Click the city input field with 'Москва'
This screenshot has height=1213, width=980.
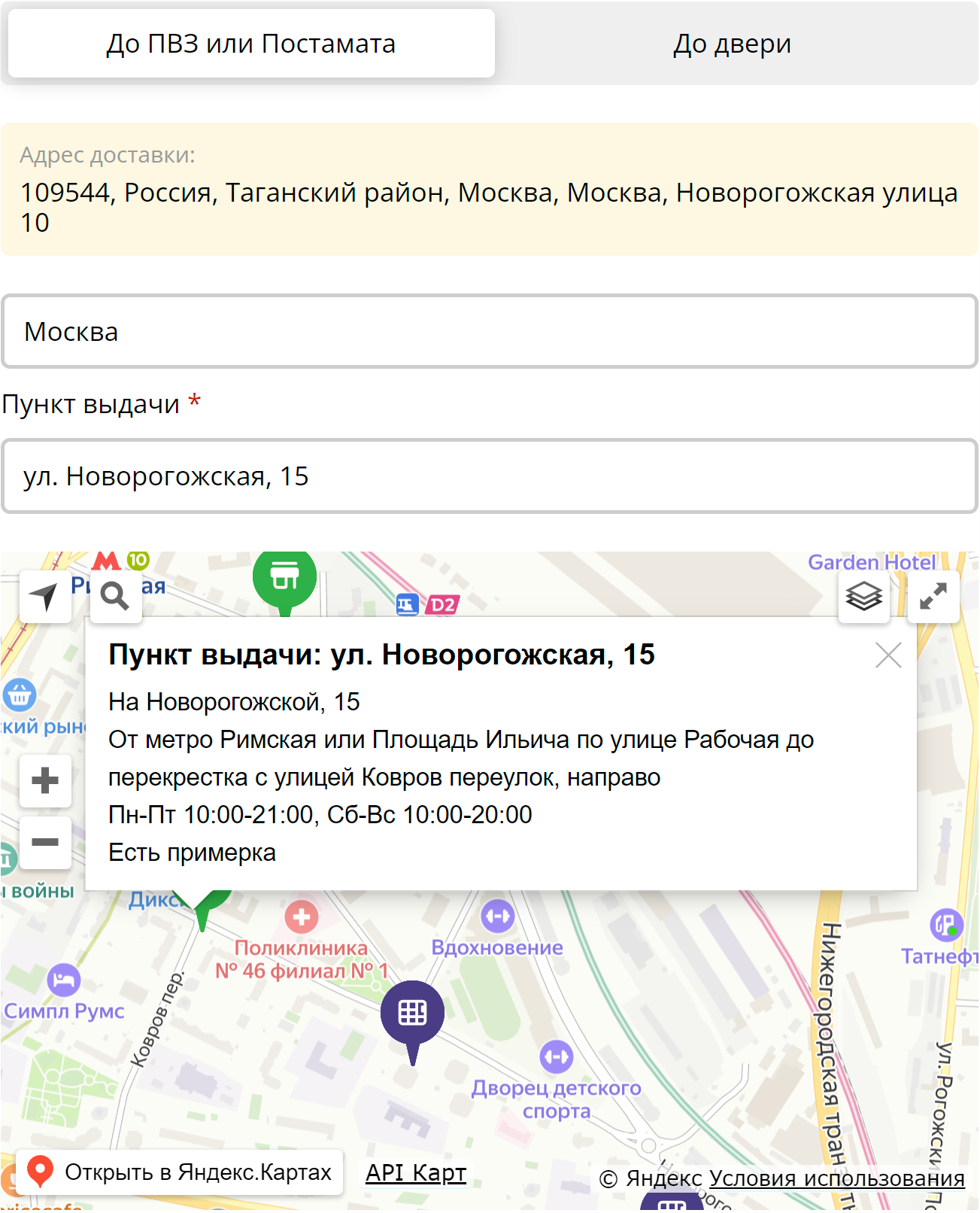tap(490, 332)
